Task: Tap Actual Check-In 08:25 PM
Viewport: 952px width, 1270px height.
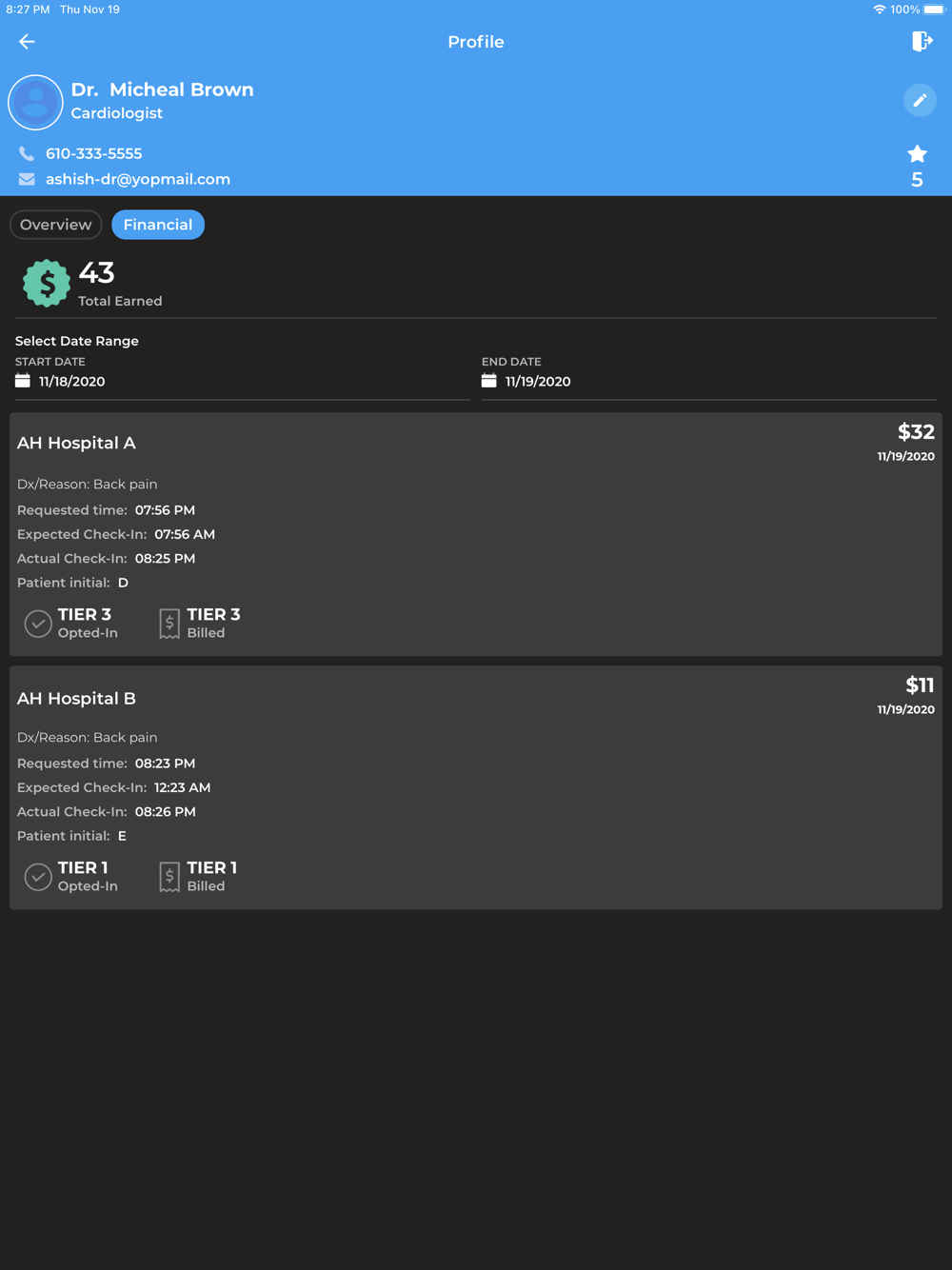Action: [107, 559]
